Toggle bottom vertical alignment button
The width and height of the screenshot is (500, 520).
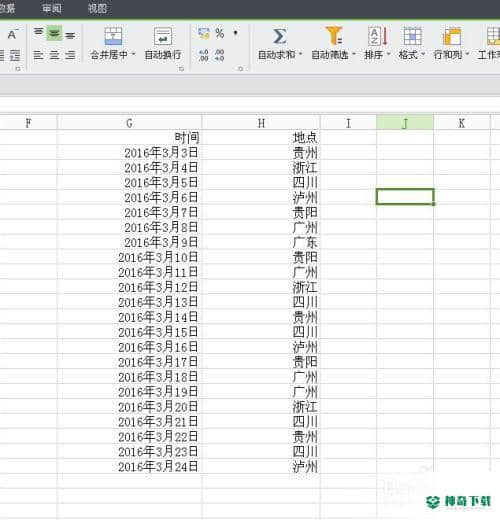click(x=70, y=35)
